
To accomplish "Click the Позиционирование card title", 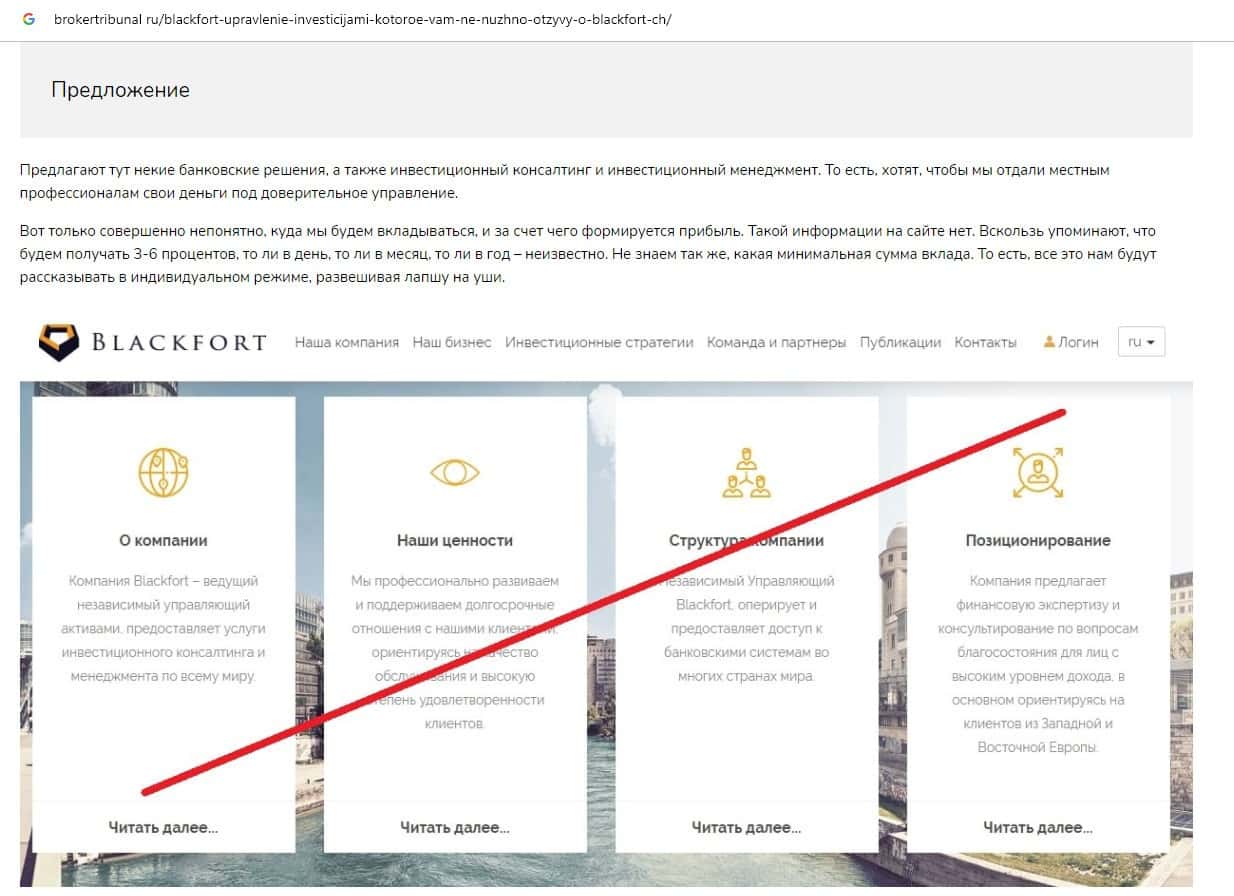I will 1038,540.
